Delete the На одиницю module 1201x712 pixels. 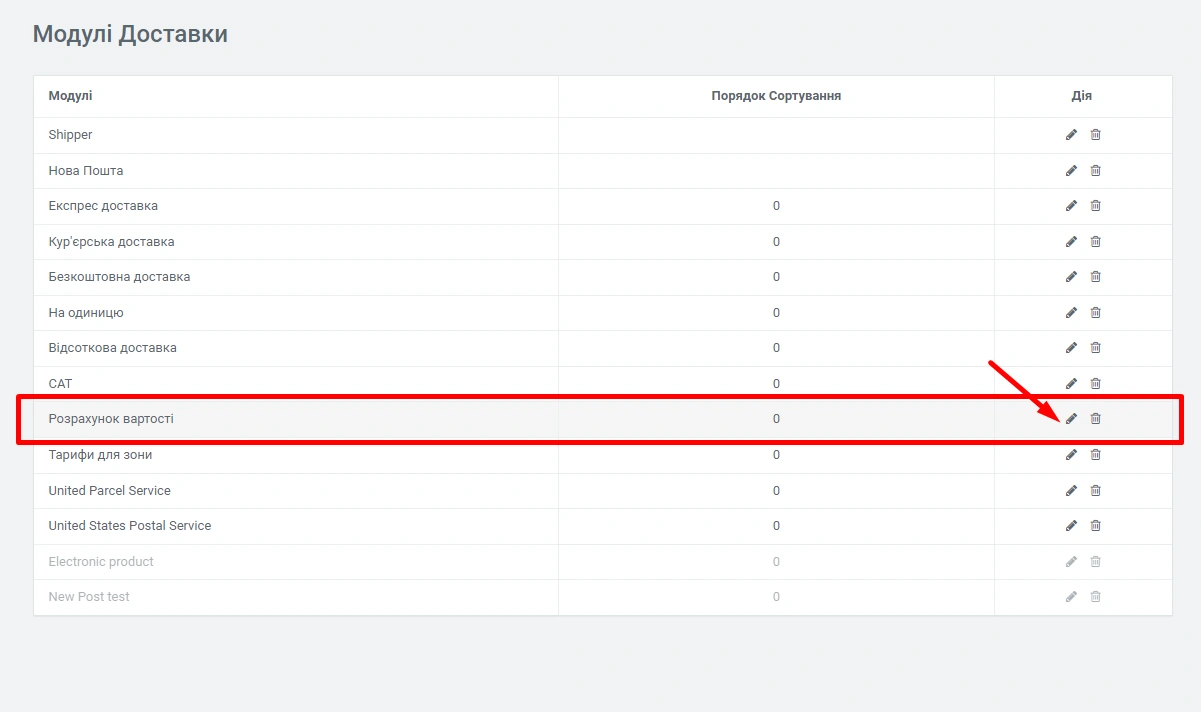tap(1095, 313)
